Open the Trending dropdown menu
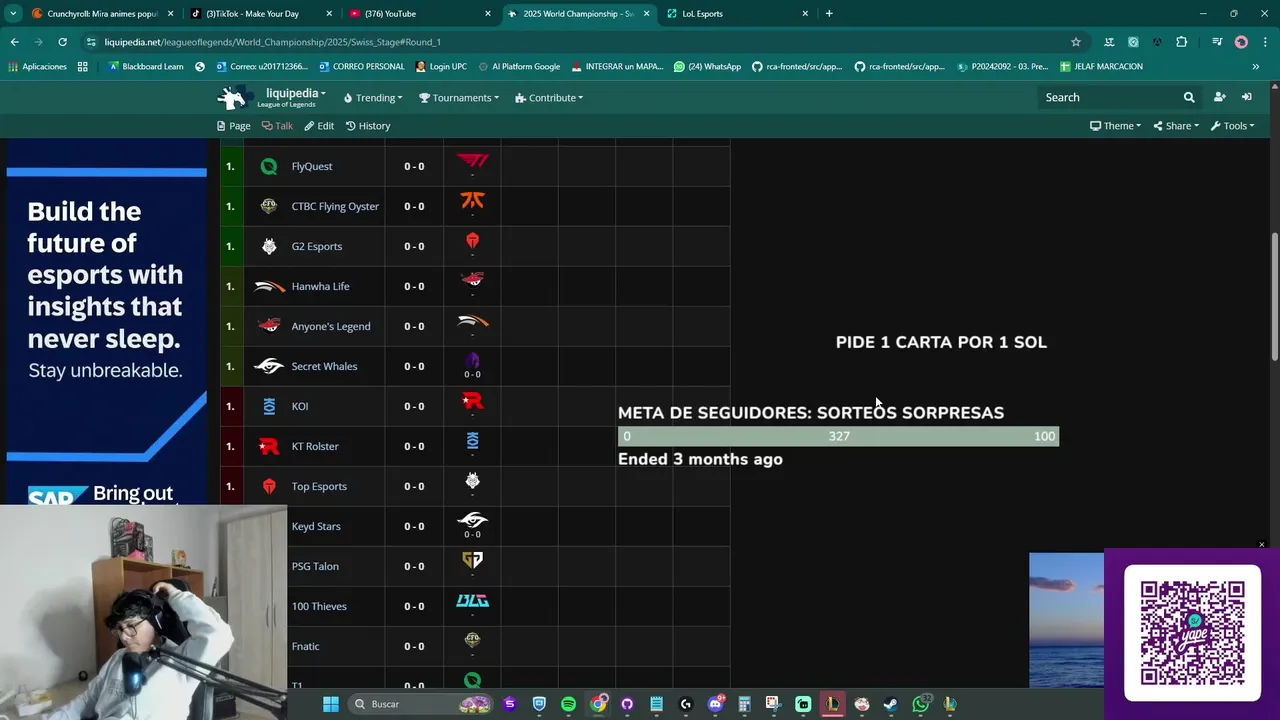The width and height of the screenshot is (1280, 720). (373, 98)
